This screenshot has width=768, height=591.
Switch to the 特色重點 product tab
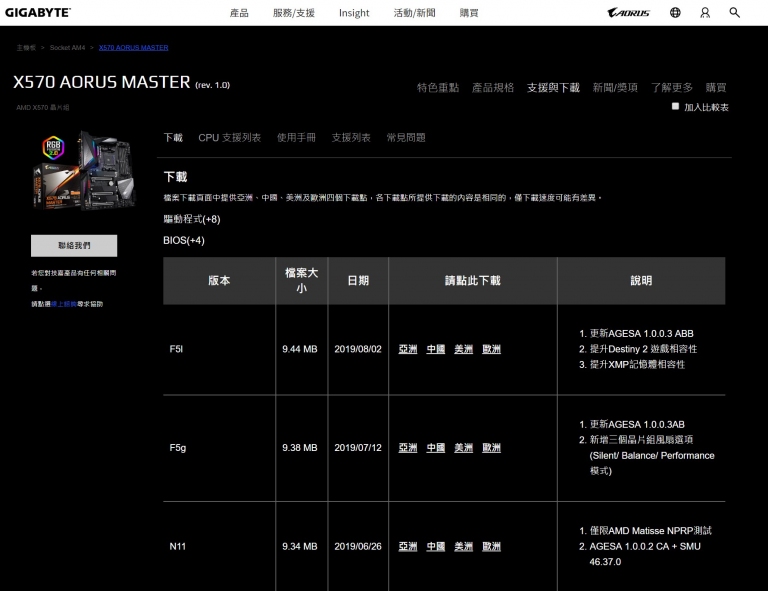[x=438, y=88]
